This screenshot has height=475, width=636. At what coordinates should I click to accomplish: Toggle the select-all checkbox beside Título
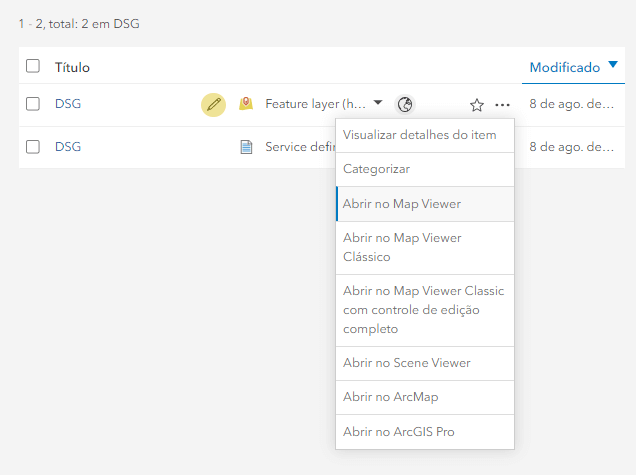tap(33, 66)
